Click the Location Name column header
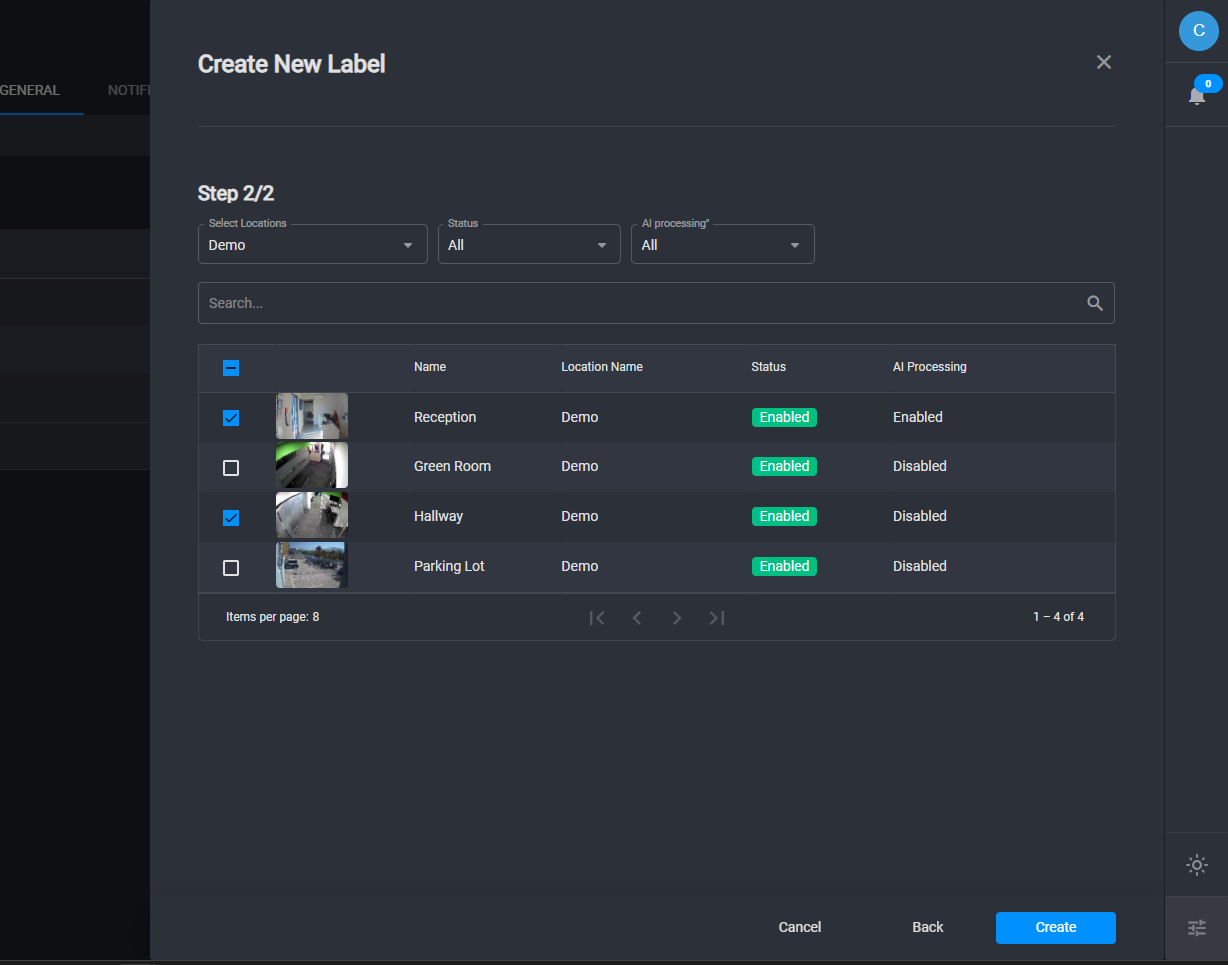This screenshot has width=1228, height=965. pos(602,367)
